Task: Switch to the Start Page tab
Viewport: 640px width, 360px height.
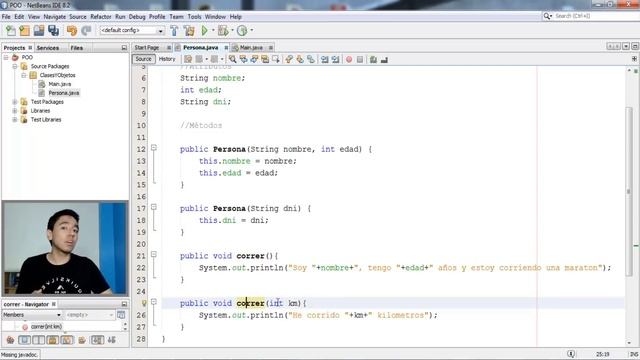Action: click(147, 48)
